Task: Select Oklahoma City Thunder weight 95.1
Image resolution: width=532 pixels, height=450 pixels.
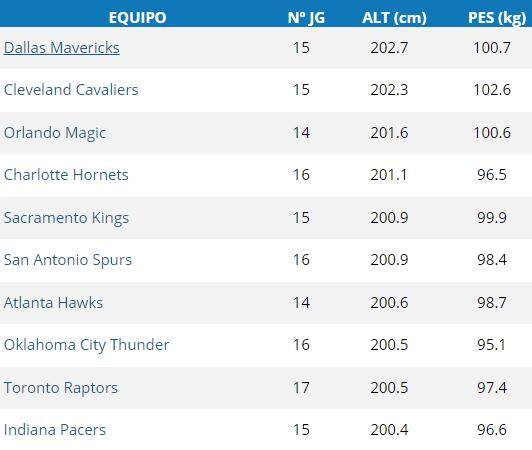Action: point(492,345)
